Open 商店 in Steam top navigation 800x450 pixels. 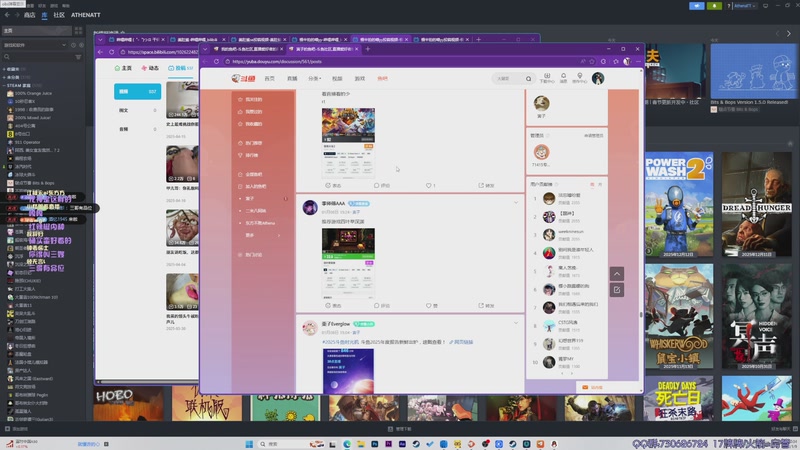pos(30,15)
